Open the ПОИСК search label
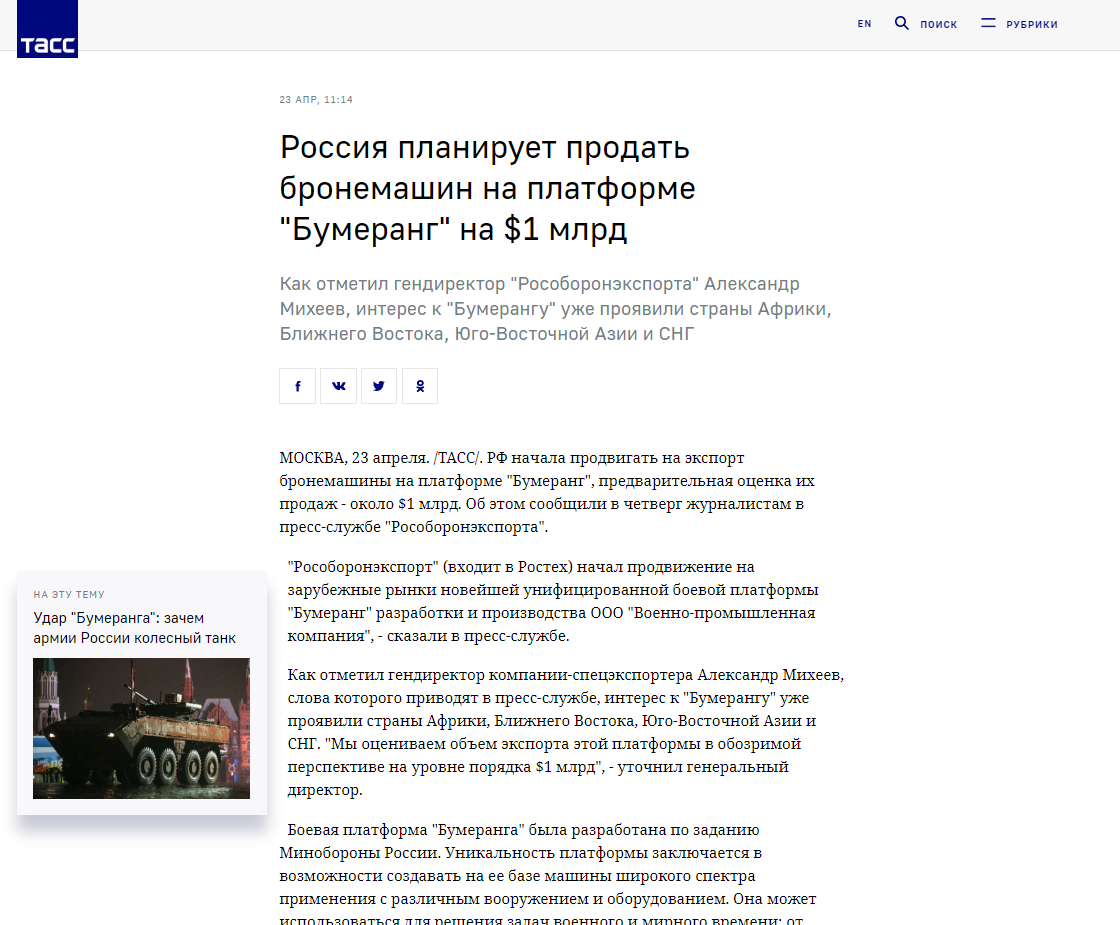This screenshot has width=1120, height=925. click(x=939, y=24)
